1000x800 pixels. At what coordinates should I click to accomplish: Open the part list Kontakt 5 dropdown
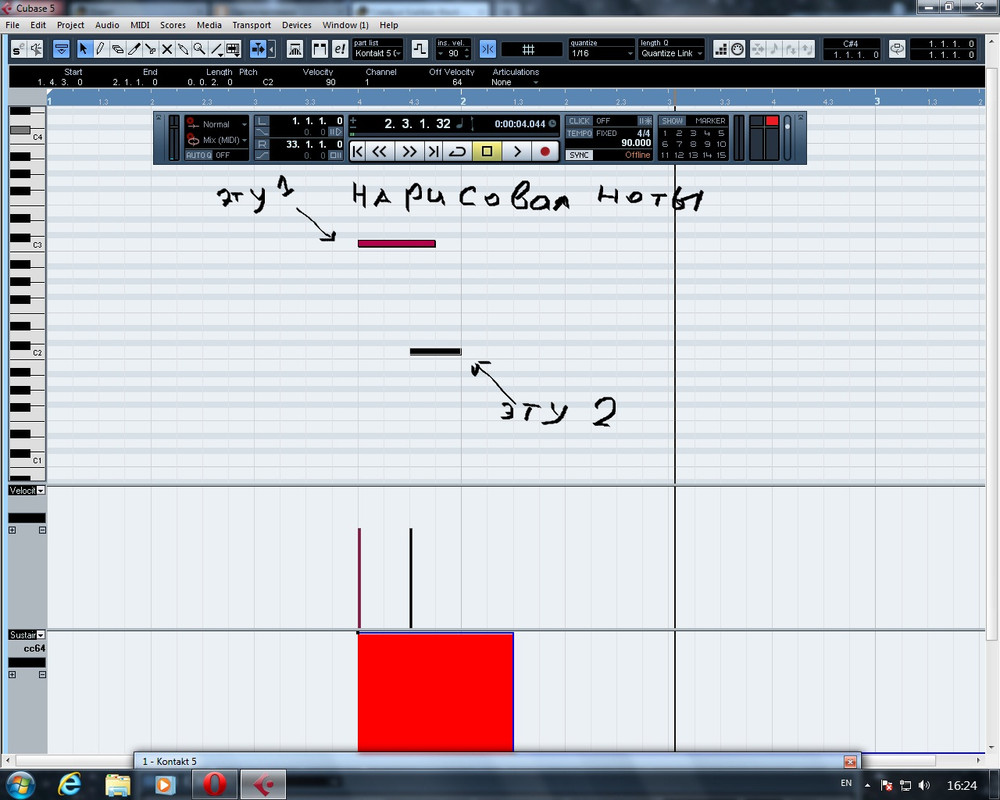pos(378,53)
